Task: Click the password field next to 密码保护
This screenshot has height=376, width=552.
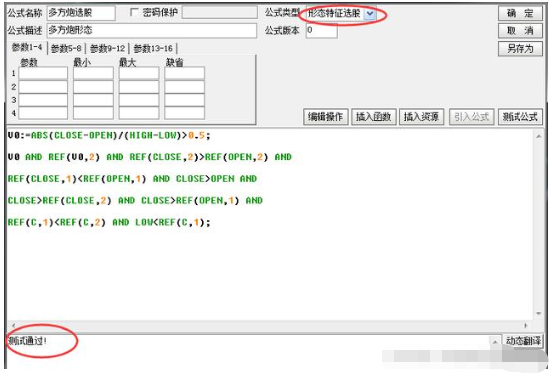Action: [x=220, y=13]
